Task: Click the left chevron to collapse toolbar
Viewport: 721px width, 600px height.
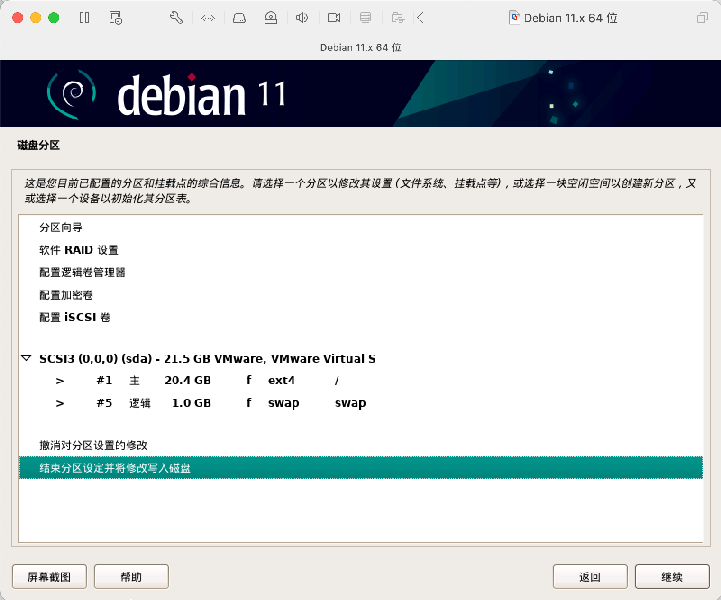Action: tap(420, 18)
